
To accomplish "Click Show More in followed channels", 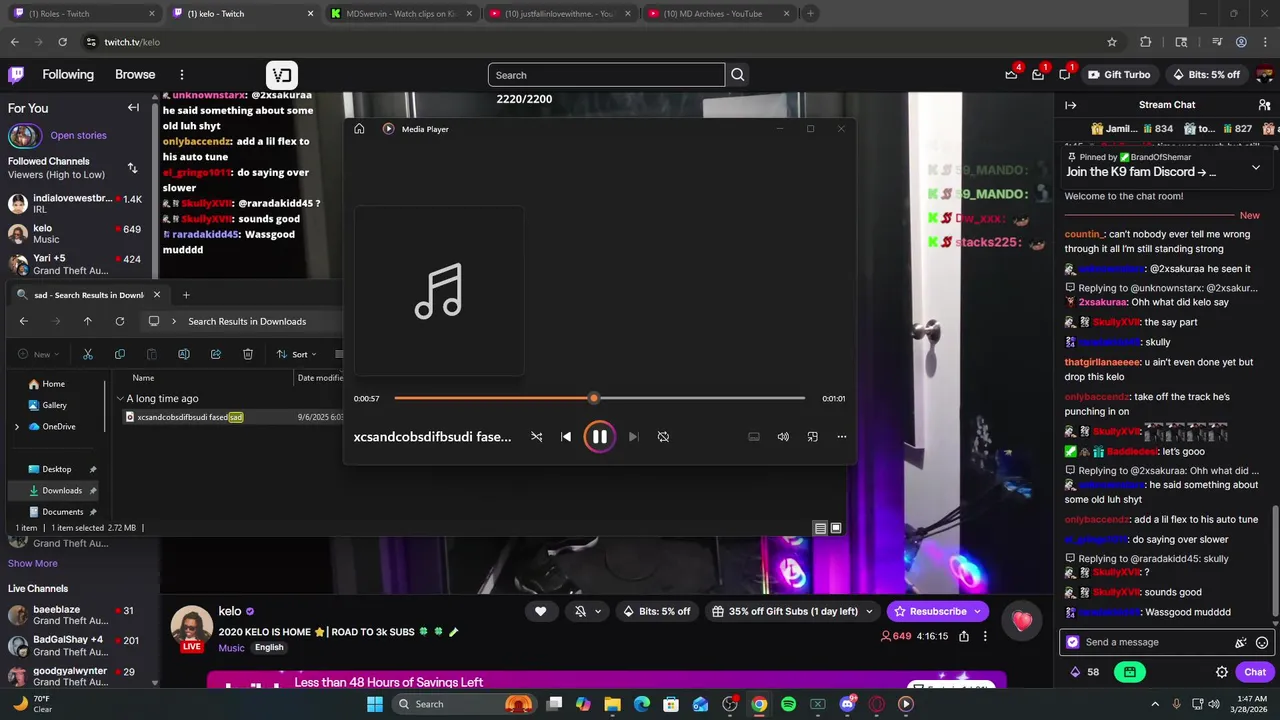I will pyautogui.click(x=33, y=564).
